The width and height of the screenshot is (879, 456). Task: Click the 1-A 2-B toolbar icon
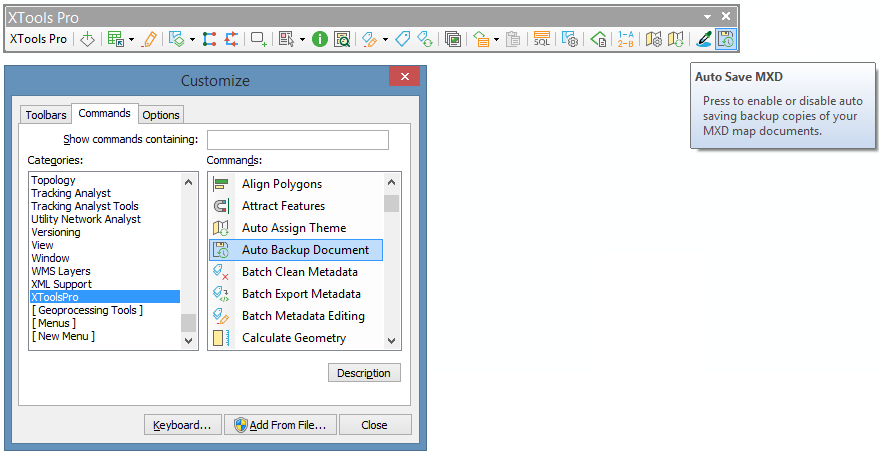(x=626, y=39)
